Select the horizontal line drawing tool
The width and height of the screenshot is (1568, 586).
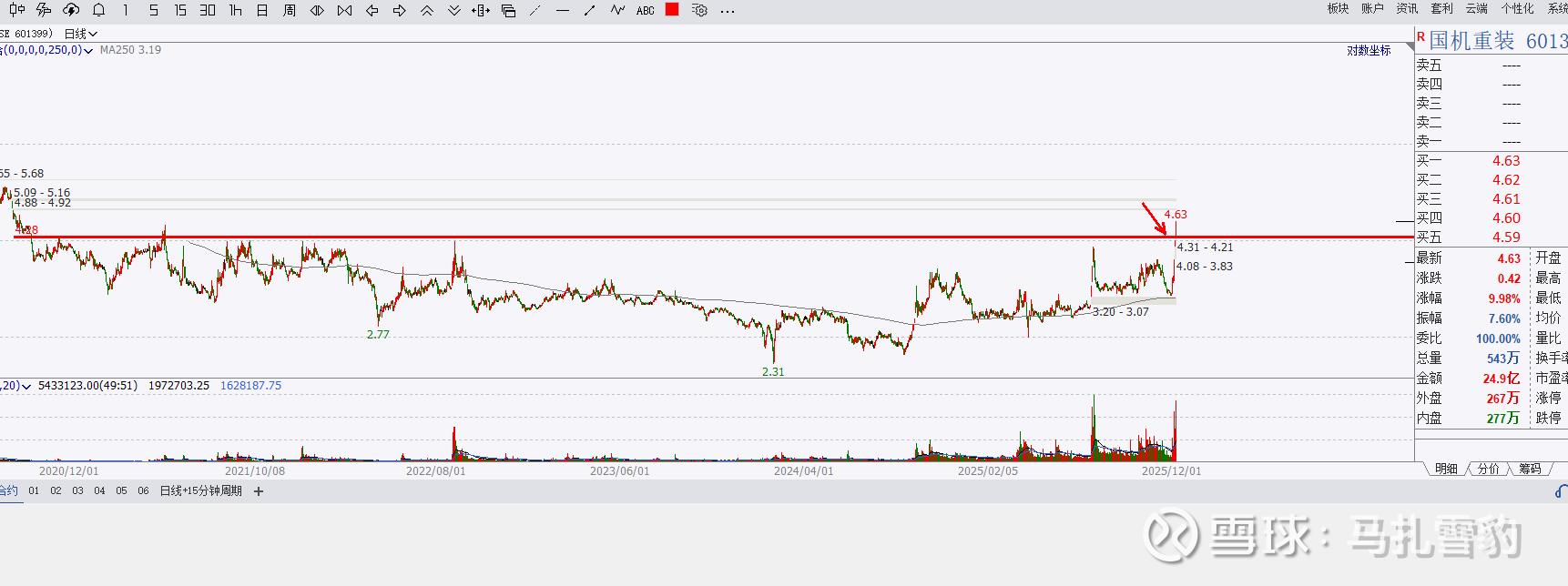point(563,10)
